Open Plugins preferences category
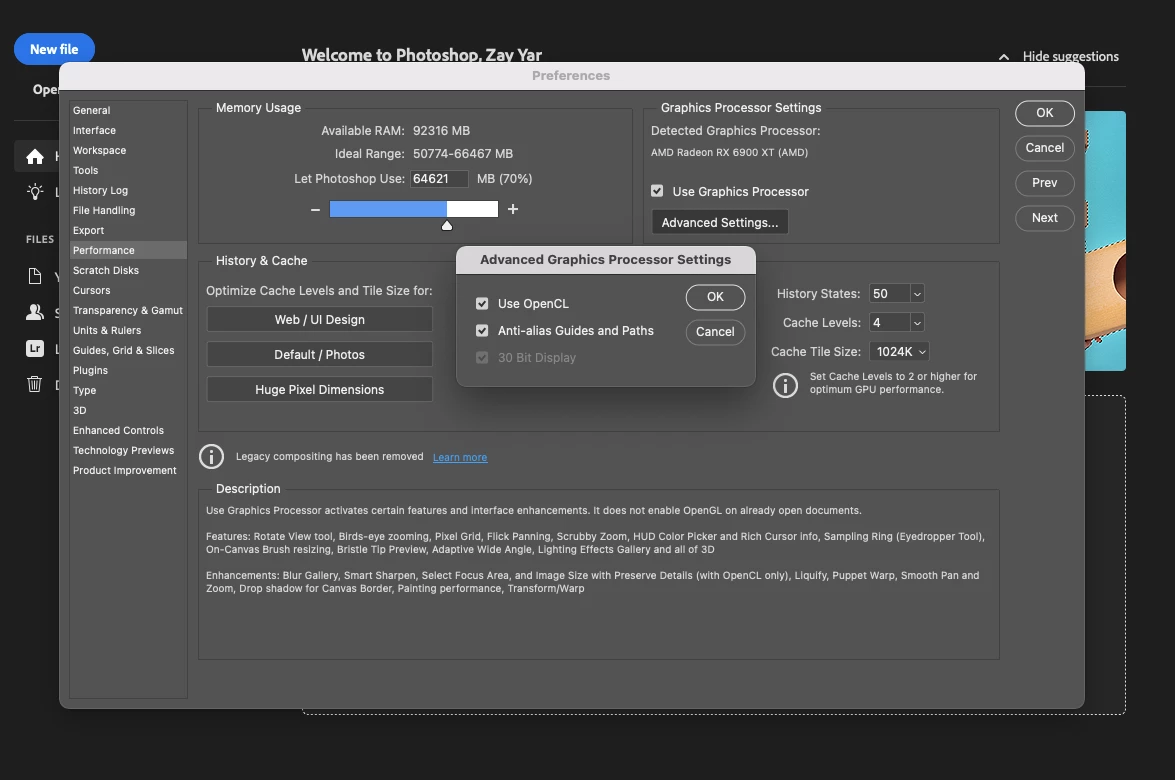Image resolution: width=1175 pixels, height=780 pixels. pos(128,370)
